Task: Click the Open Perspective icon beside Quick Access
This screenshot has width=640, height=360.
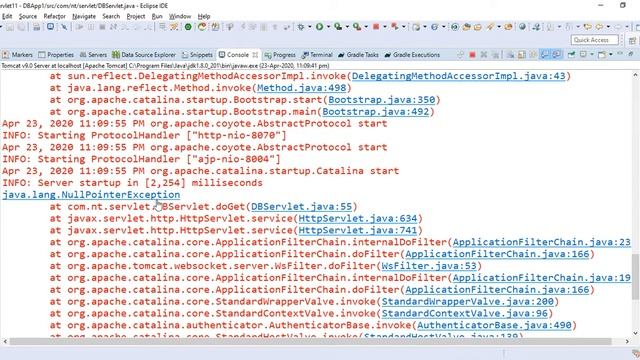Action: point(632,40)
